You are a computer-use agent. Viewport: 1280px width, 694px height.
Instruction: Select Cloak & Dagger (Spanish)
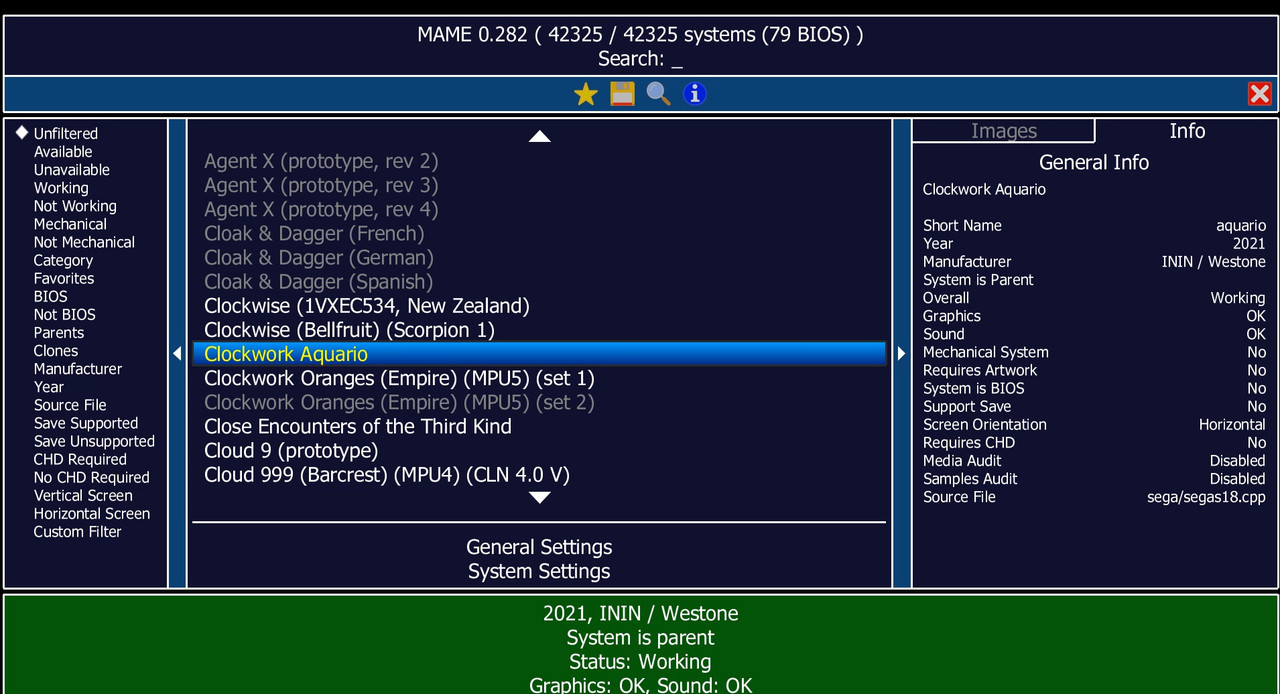539,282
